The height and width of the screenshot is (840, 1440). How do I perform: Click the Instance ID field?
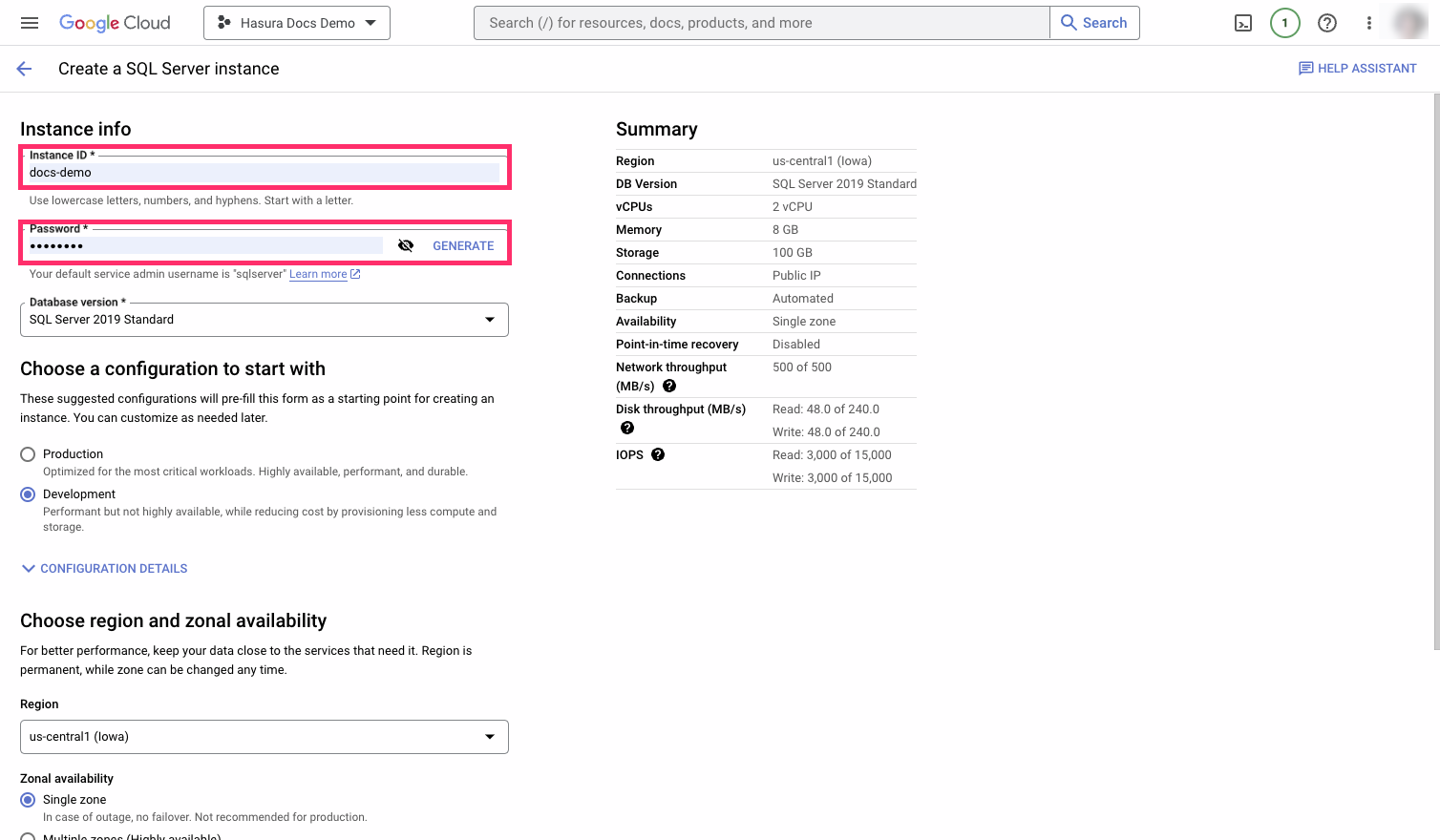[265, 172]
